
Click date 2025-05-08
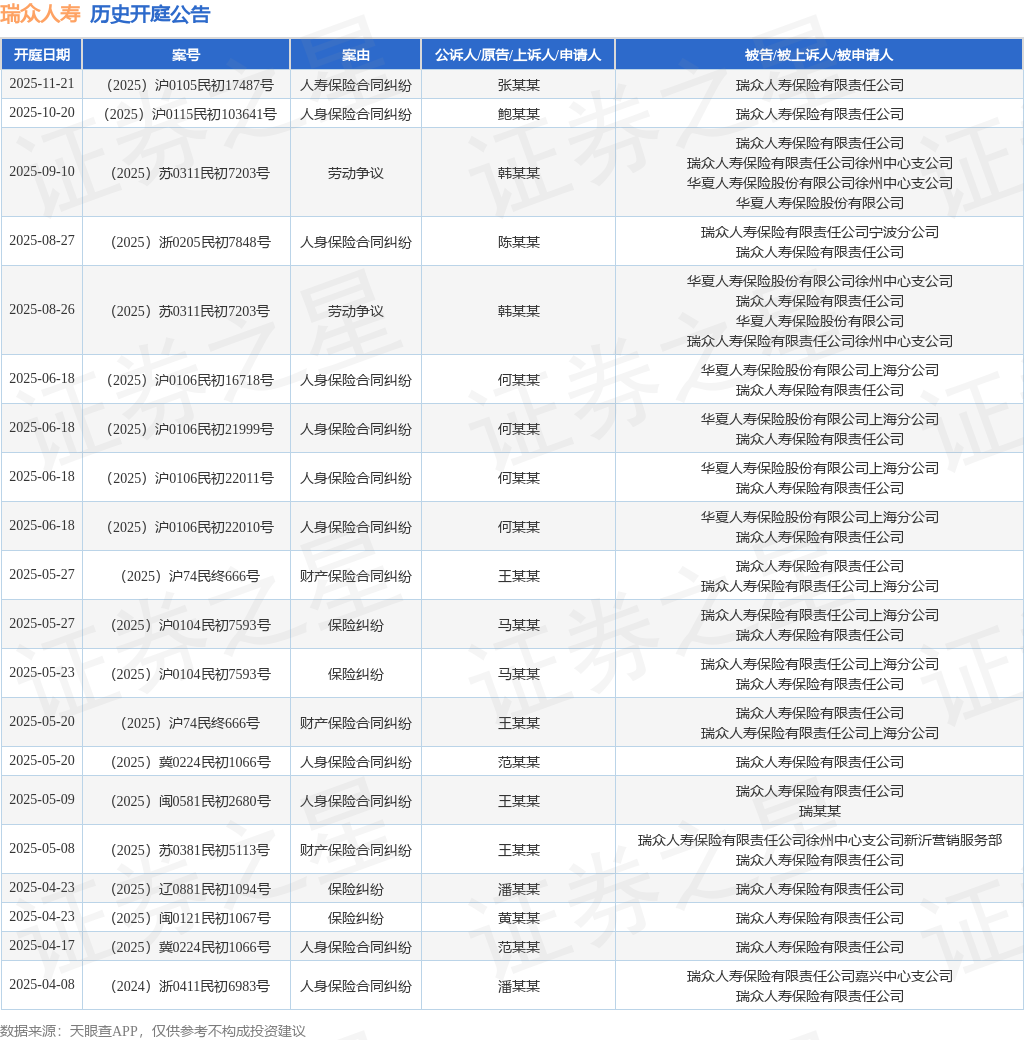tap(42, 849)
